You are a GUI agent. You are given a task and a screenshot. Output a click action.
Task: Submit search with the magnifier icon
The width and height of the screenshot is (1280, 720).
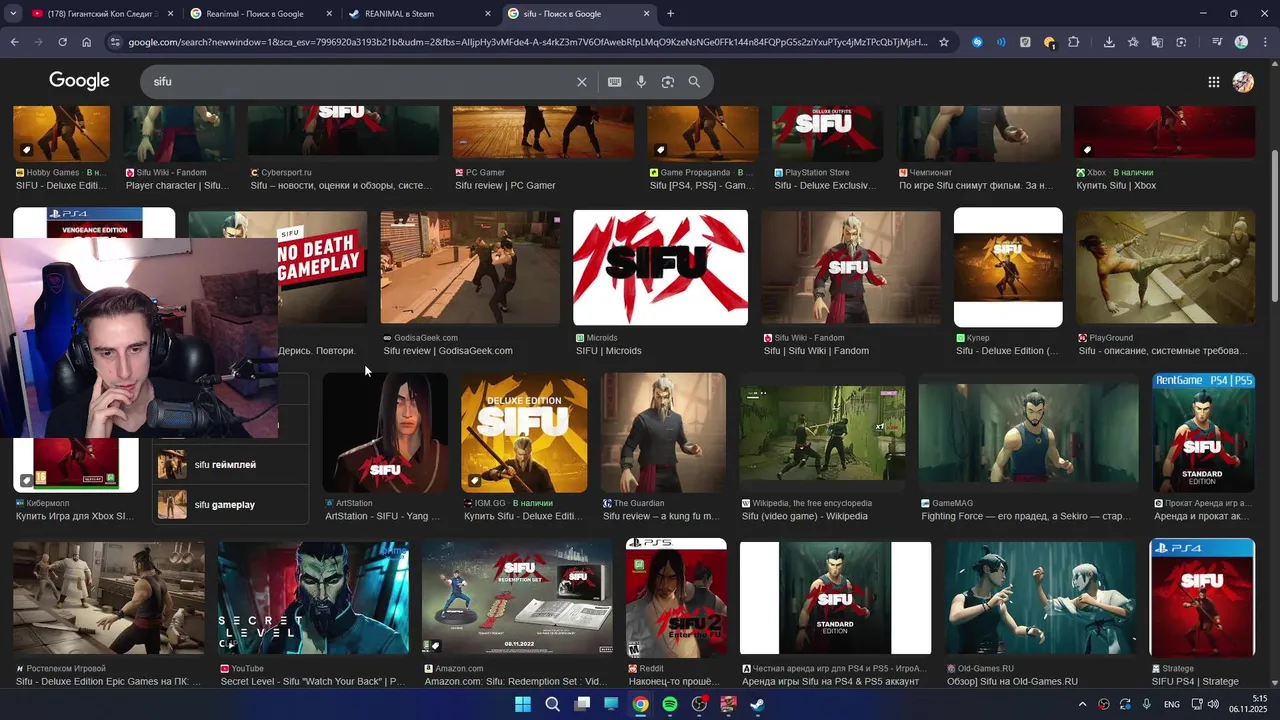click(694, 82)
